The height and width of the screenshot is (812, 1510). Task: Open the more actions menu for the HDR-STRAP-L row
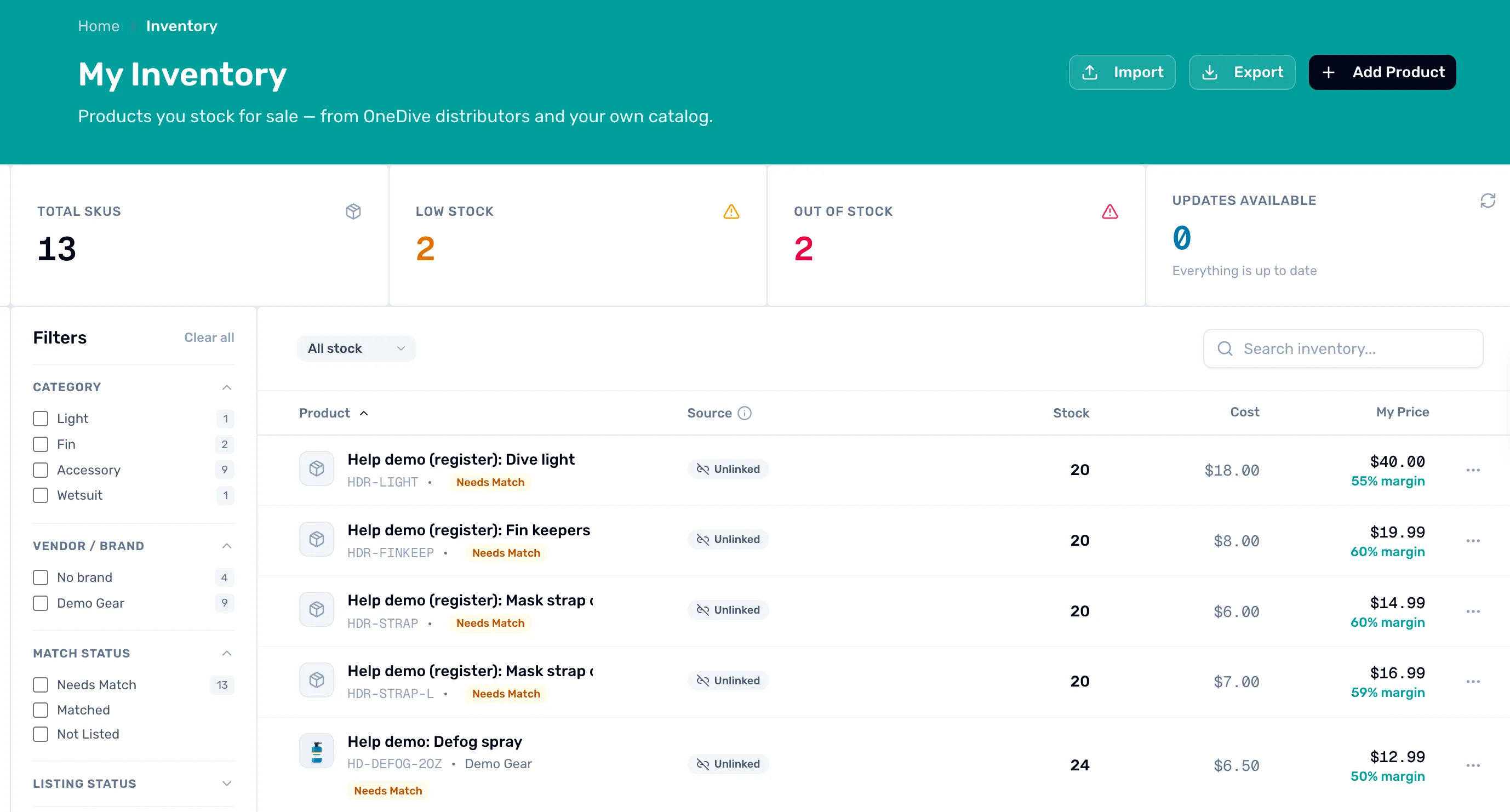[1473, 681]
